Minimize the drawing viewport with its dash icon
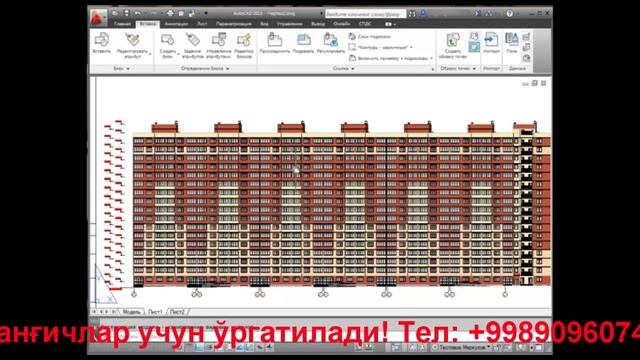 (525, 84)
